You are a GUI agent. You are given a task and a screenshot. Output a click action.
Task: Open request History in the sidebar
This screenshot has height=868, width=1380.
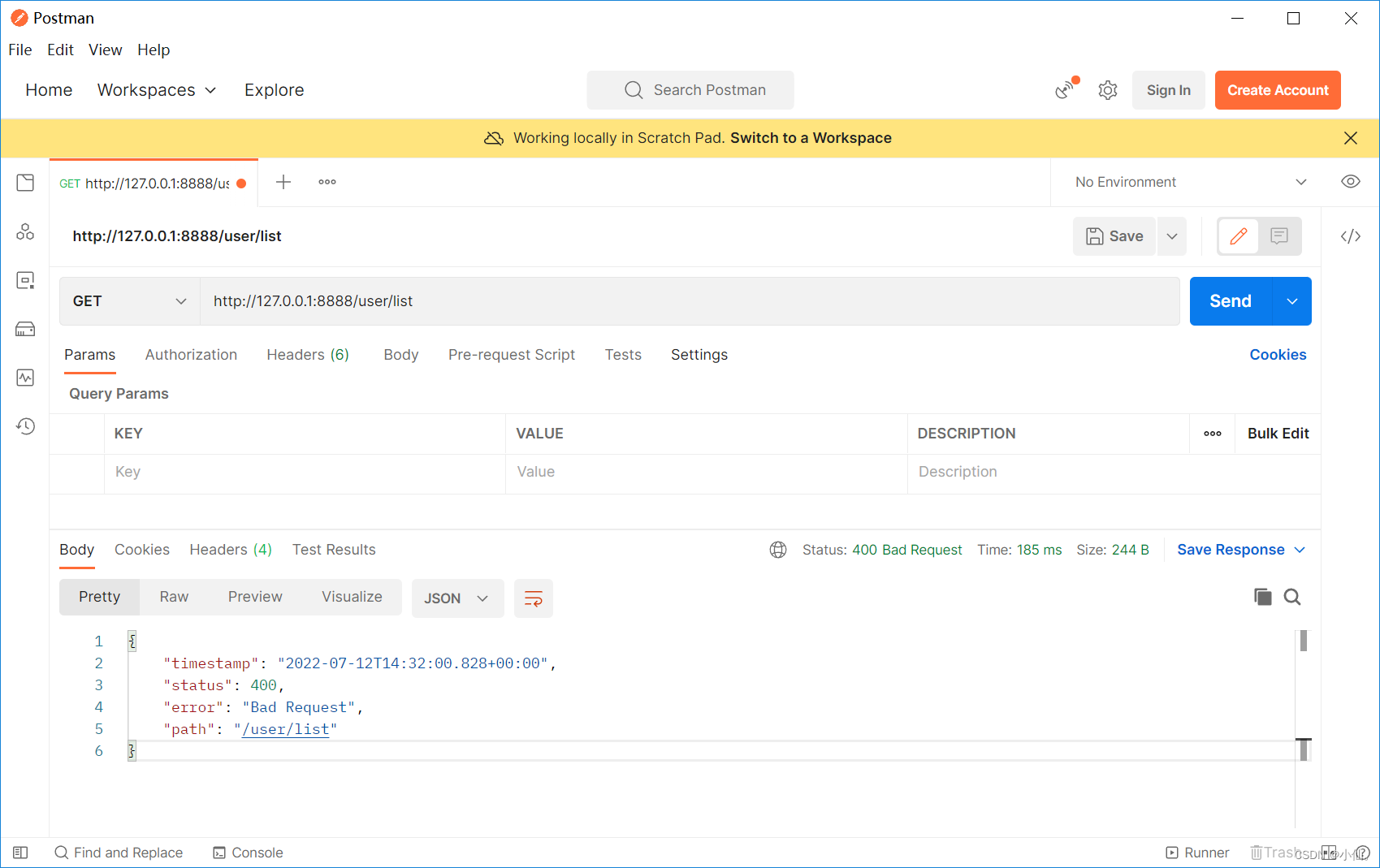[25, 426]
